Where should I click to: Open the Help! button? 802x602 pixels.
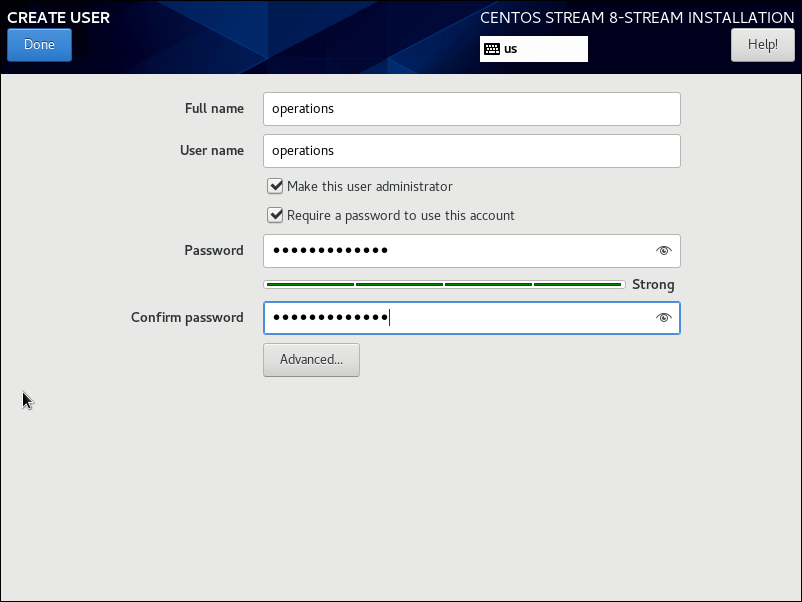pyautogui.click(x=762, y=45)
